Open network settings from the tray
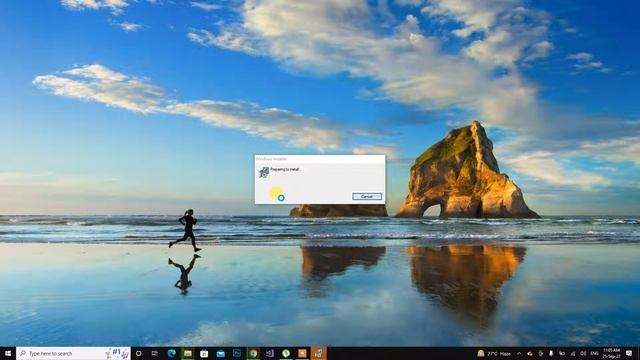The height and width of the screenshot is (360, 640). tap(573, 353)
